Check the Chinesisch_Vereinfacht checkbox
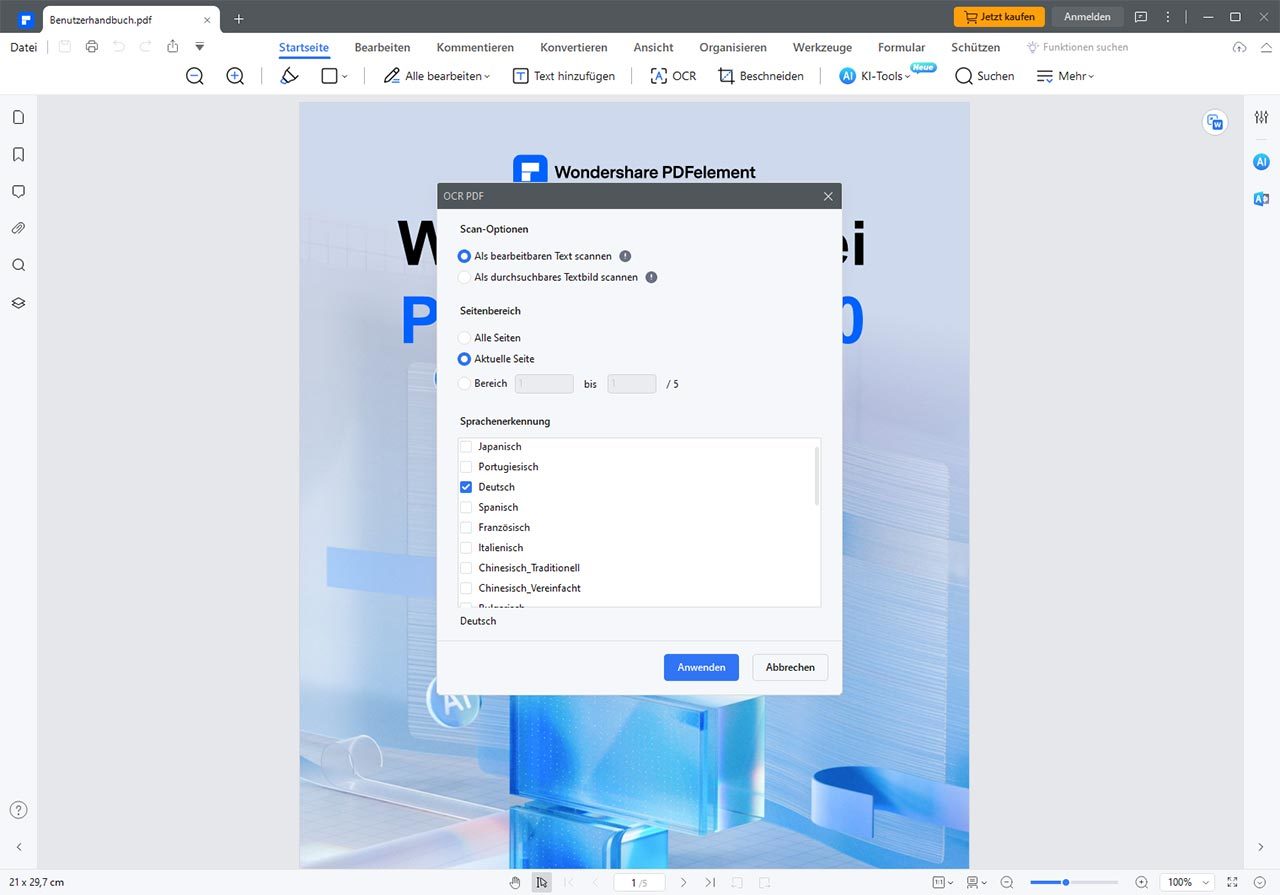Viewport: 1280px width, 895px height. tap(465, 588)
